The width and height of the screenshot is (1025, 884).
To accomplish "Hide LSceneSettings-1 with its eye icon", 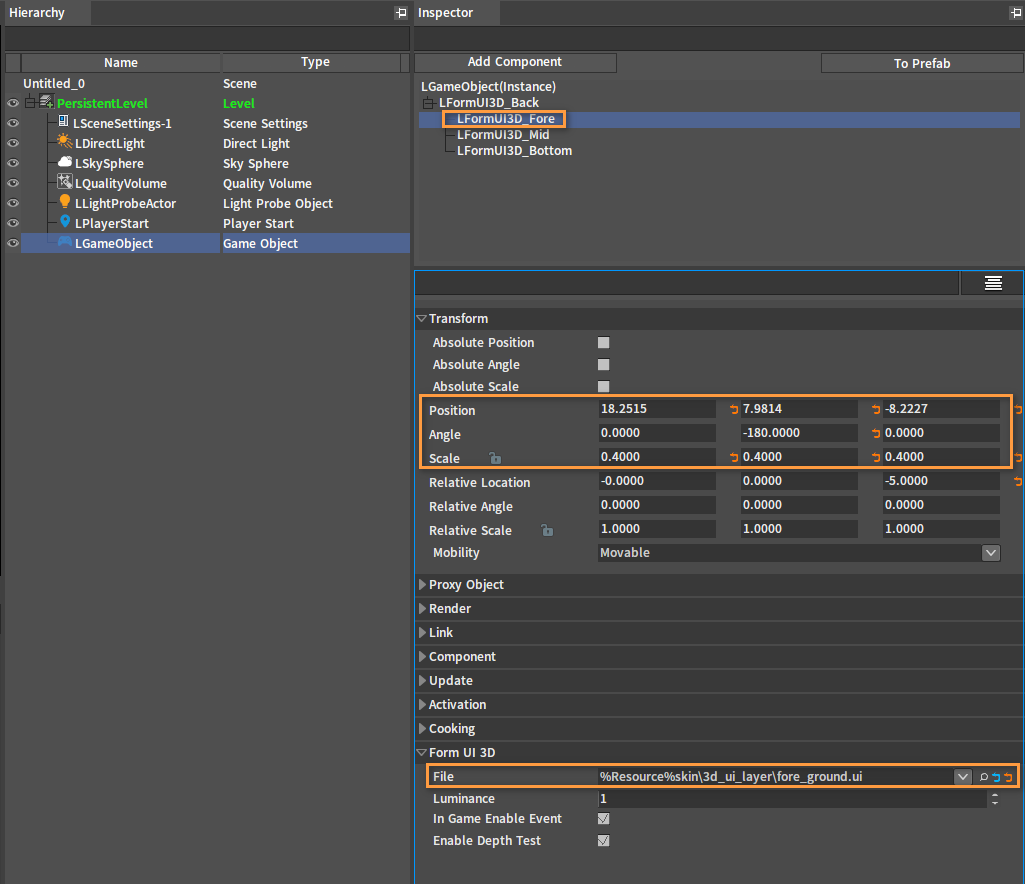I will pos(12,123).
